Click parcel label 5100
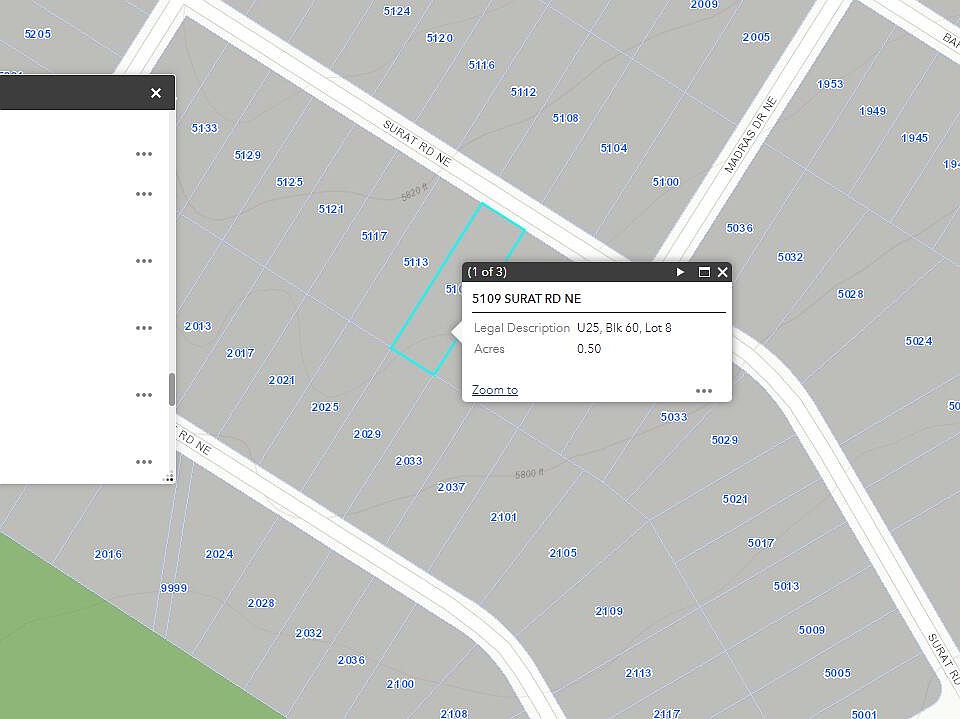 tap(666, 182)
